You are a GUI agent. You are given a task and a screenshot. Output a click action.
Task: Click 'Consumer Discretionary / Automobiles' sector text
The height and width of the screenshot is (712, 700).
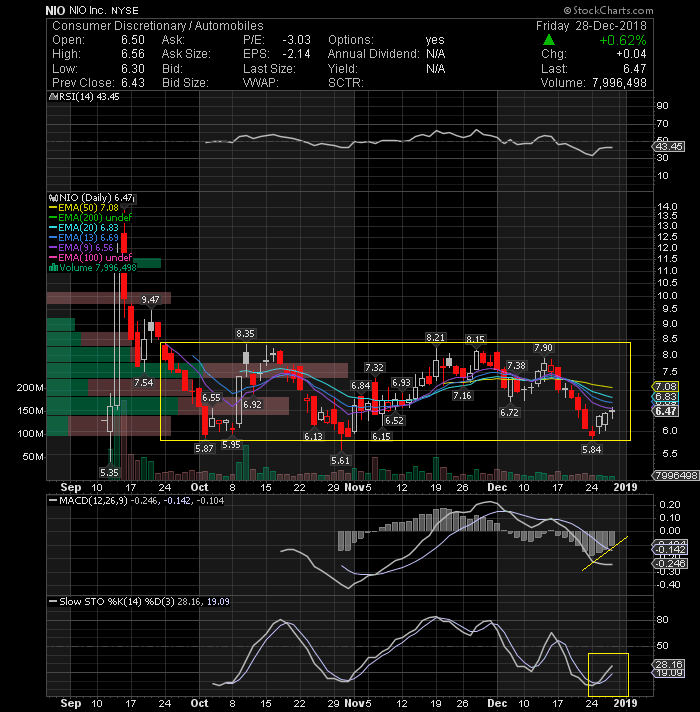[158, 26]
